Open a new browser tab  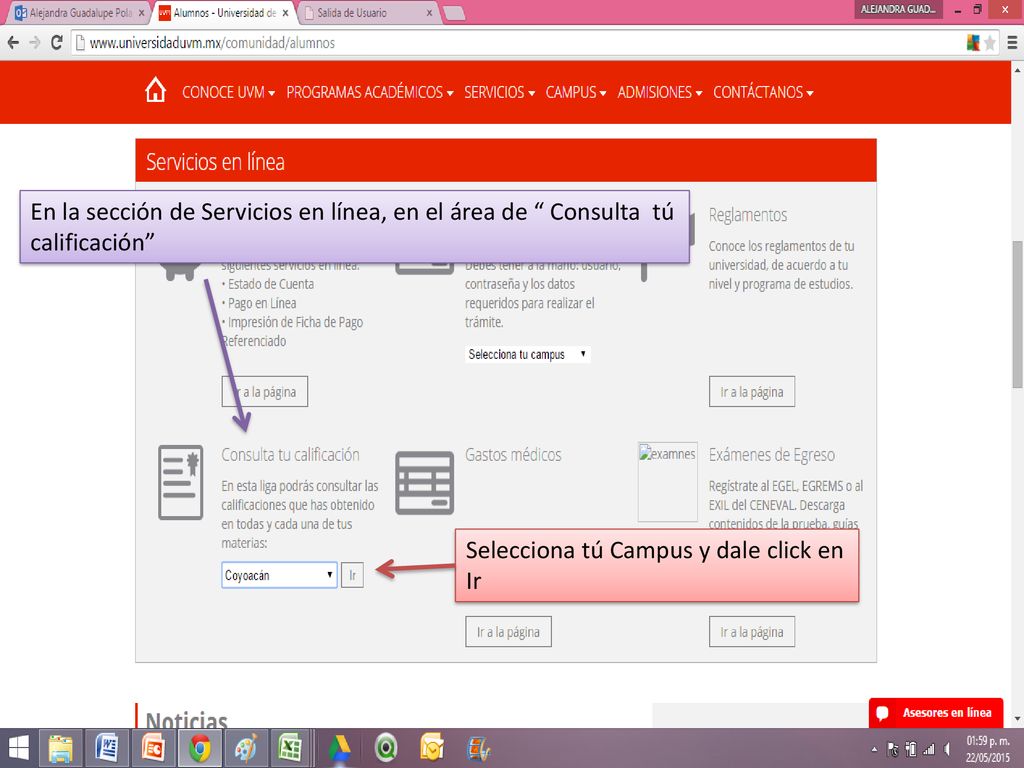(455, 13)
